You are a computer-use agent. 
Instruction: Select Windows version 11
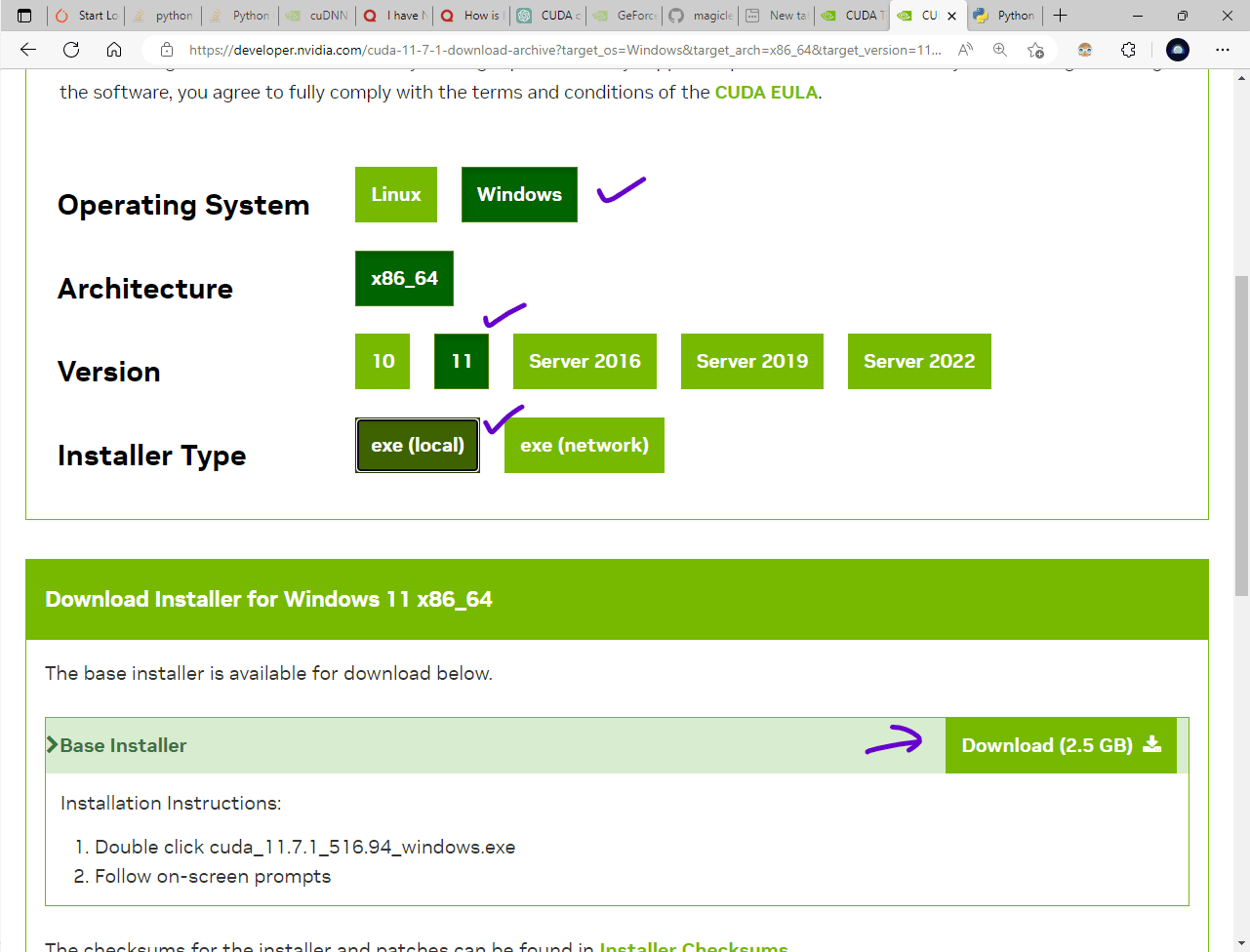(462, 361)
